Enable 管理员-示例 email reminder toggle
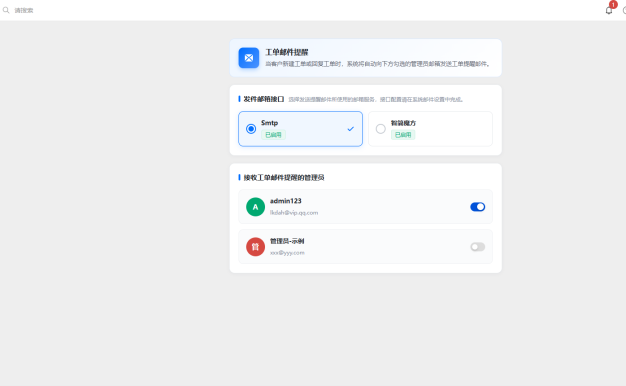626x386 pixels. (477, 247)
